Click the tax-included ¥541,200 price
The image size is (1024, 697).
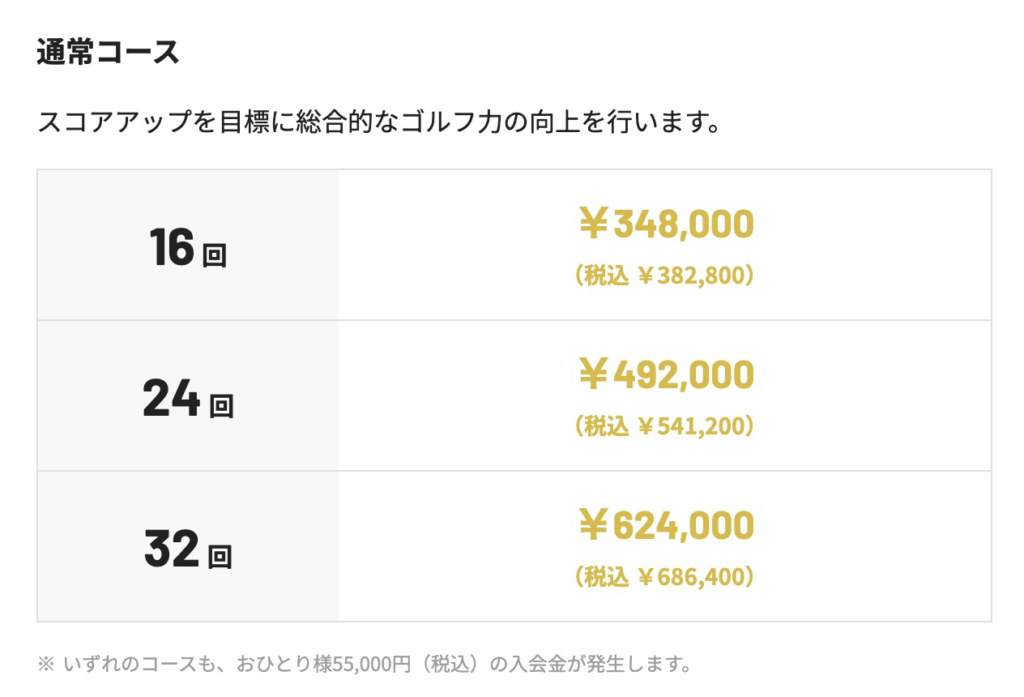(664, 427)
